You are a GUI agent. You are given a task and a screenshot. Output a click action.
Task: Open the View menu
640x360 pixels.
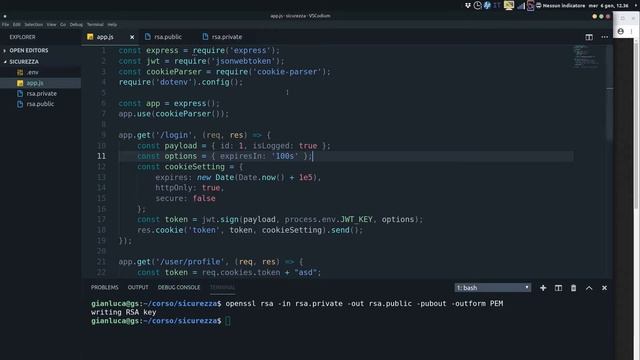click(x=51, y=24)
